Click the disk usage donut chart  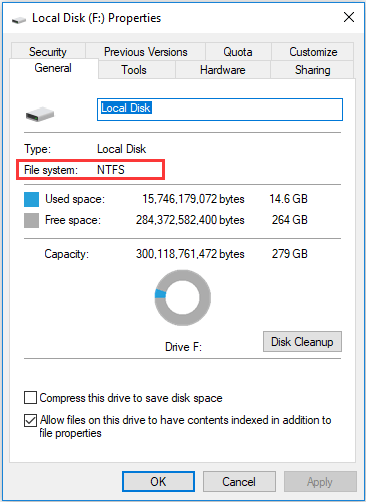pos(183,298)
